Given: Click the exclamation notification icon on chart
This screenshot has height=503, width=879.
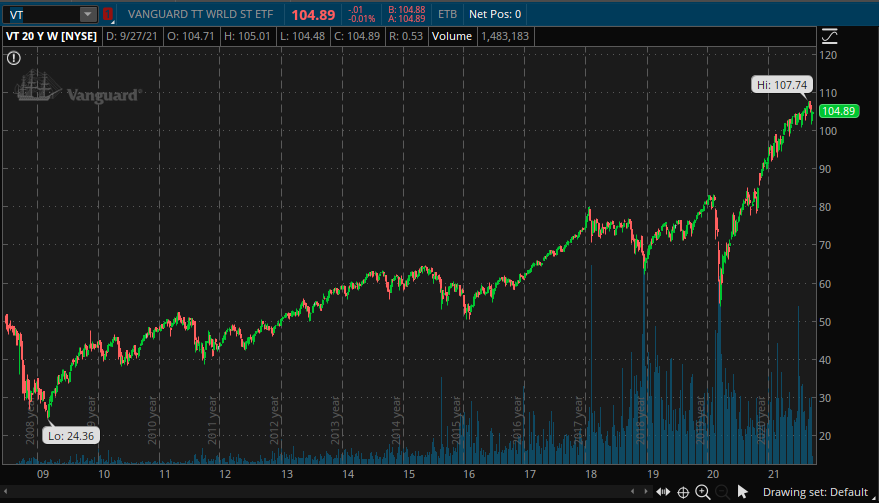Looking at the screenshot, I should pyautogui.click(x=14, y=58).
